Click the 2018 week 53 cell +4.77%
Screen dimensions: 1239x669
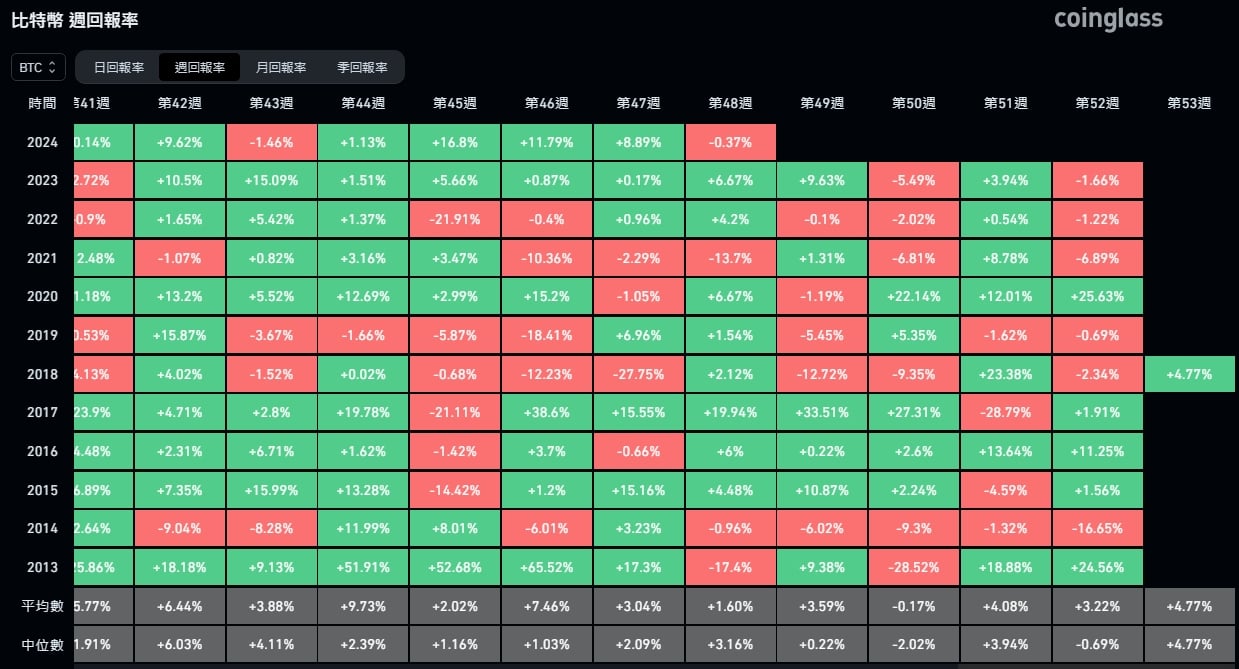(1189, 375)
